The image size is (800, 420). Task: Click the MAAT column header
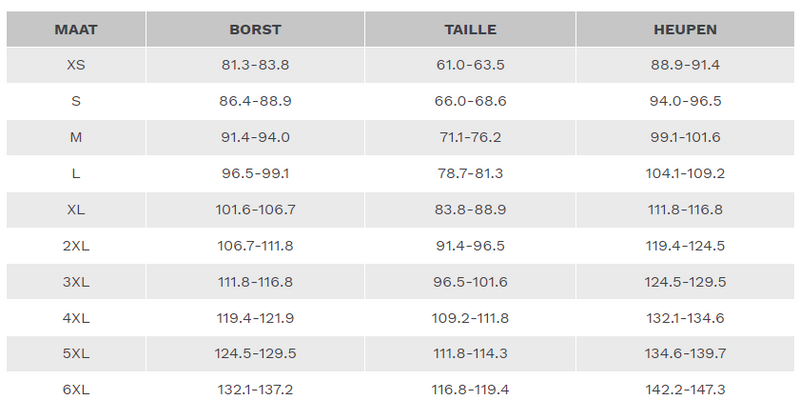point(76,29)
